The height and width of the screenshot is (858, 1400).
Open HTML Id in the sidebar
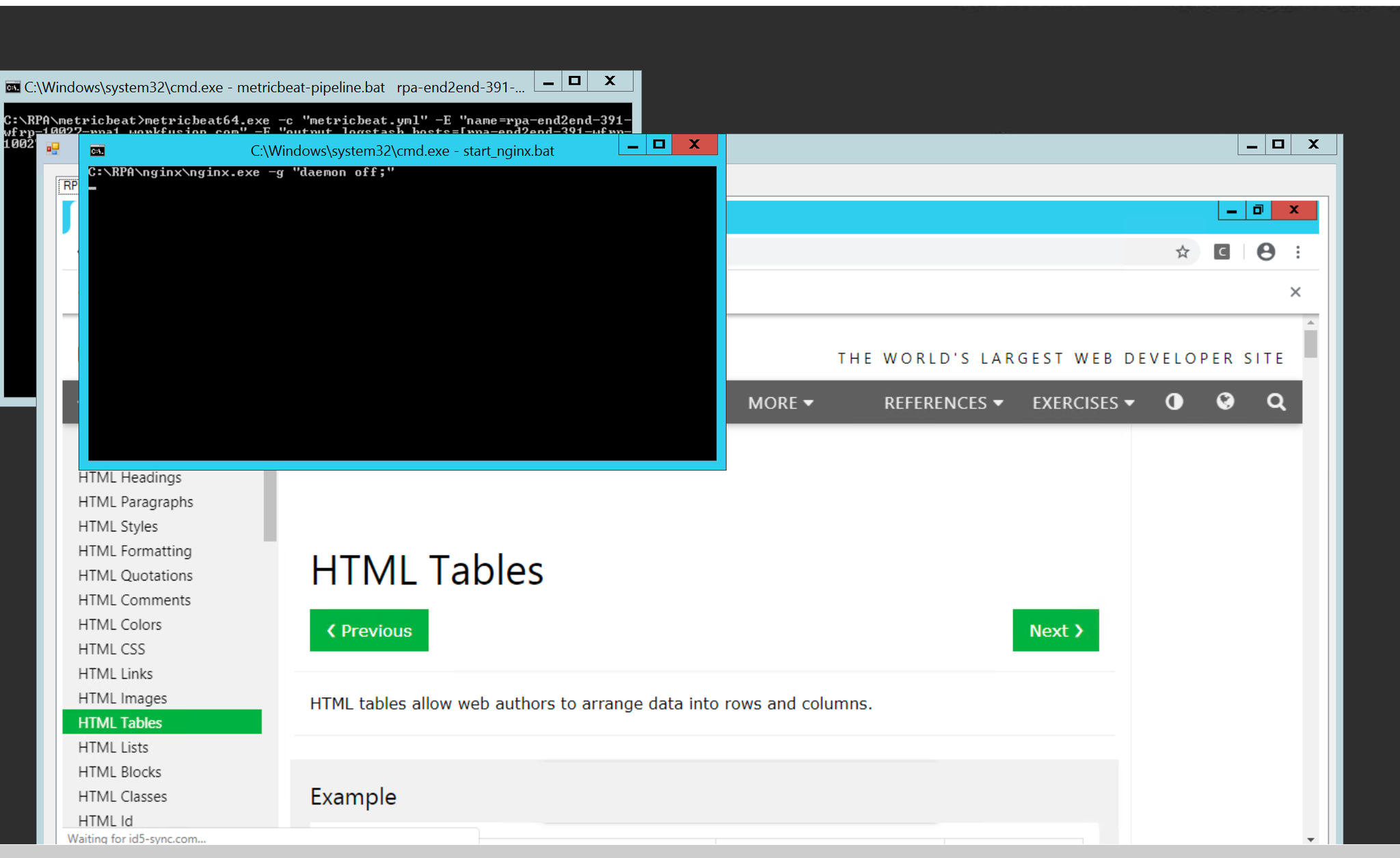(x=105, y=821)
